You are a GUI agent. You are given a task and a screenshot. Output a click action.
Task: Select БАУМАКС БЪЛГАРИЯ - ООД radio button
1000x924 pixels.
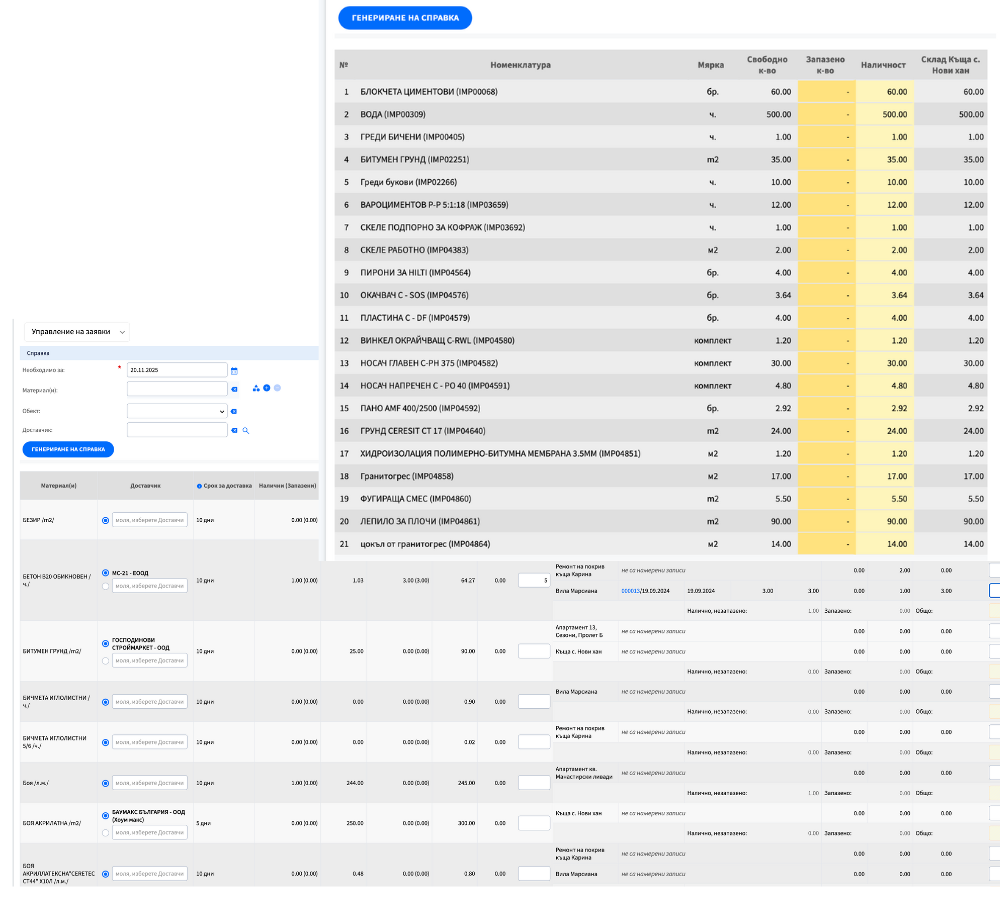pos(106,816)
